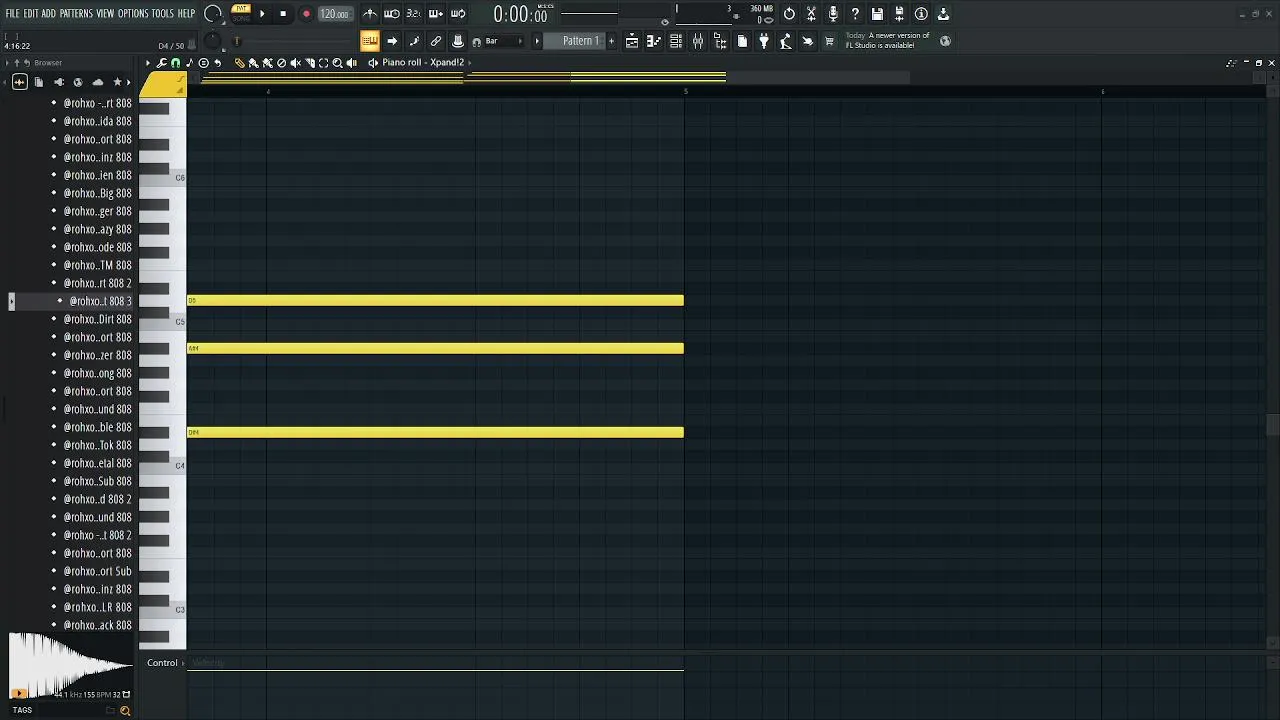Select the Draw pencil tool

[239, 62]
